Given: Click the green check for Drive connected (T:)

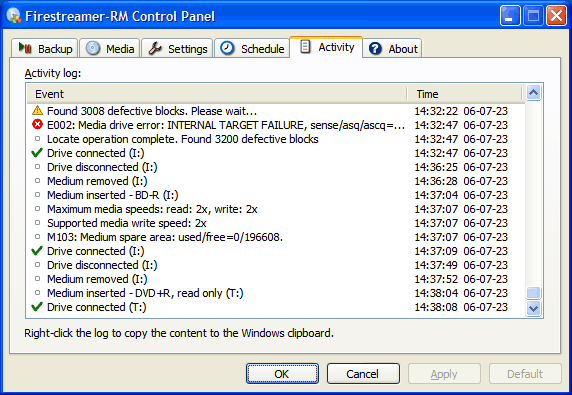Looking at the screenshot, I should pos(37,307).
